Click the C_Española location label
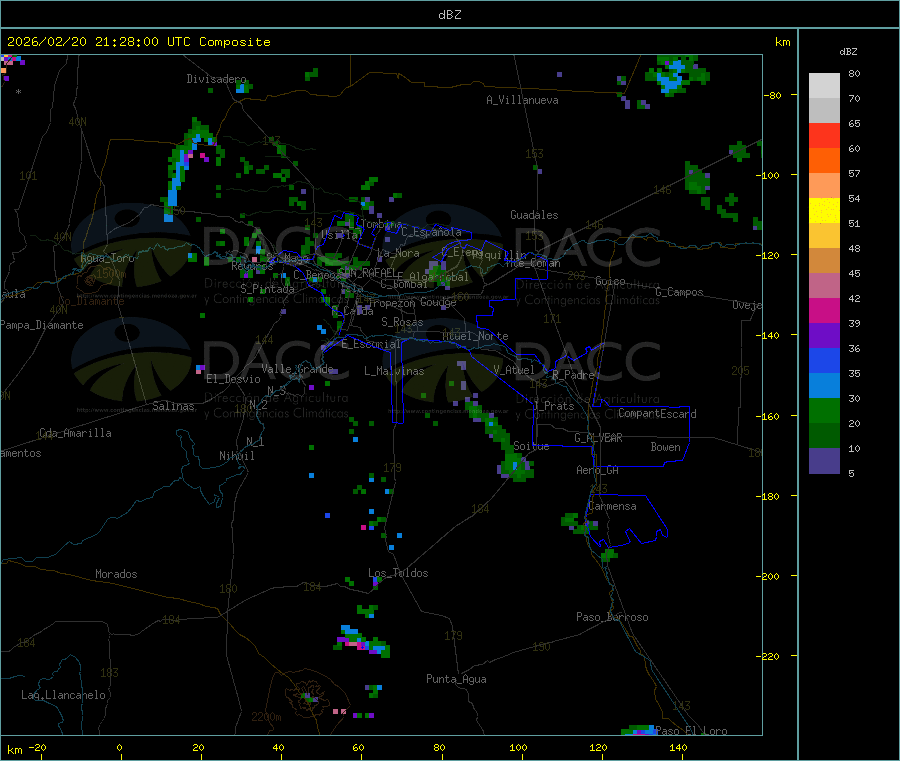 click(432, 232)
